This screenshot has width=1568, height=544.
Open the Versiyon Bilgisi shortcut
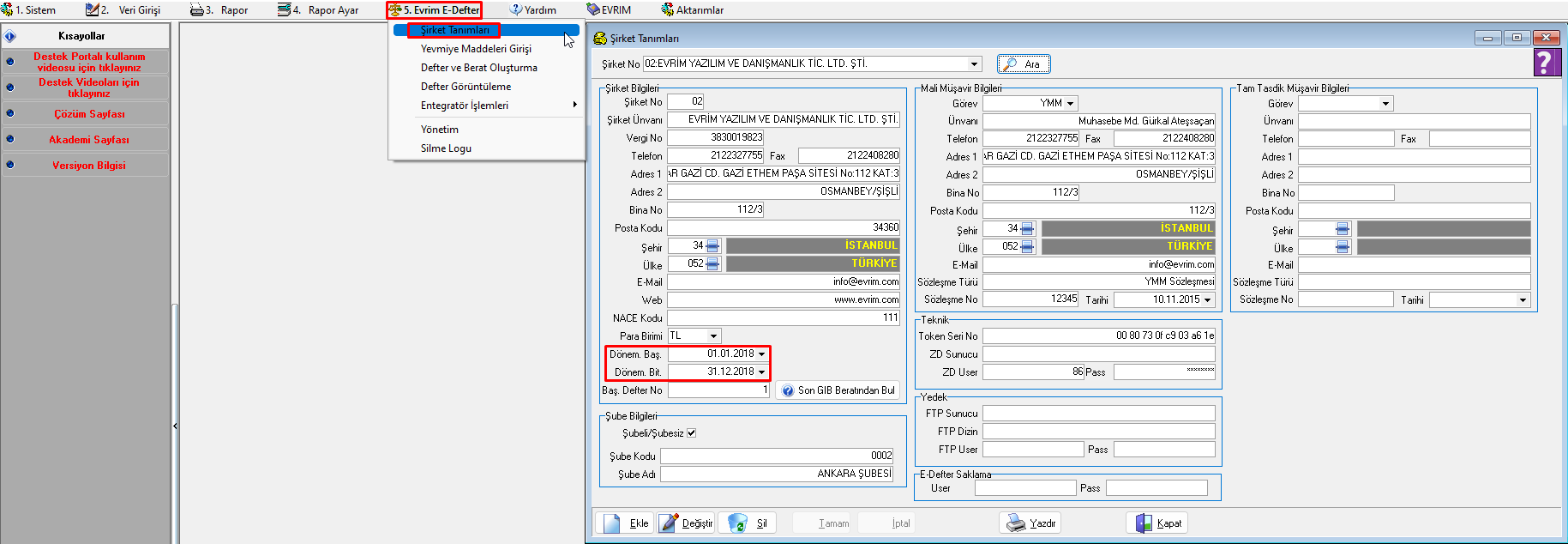[x=89, y=166]
